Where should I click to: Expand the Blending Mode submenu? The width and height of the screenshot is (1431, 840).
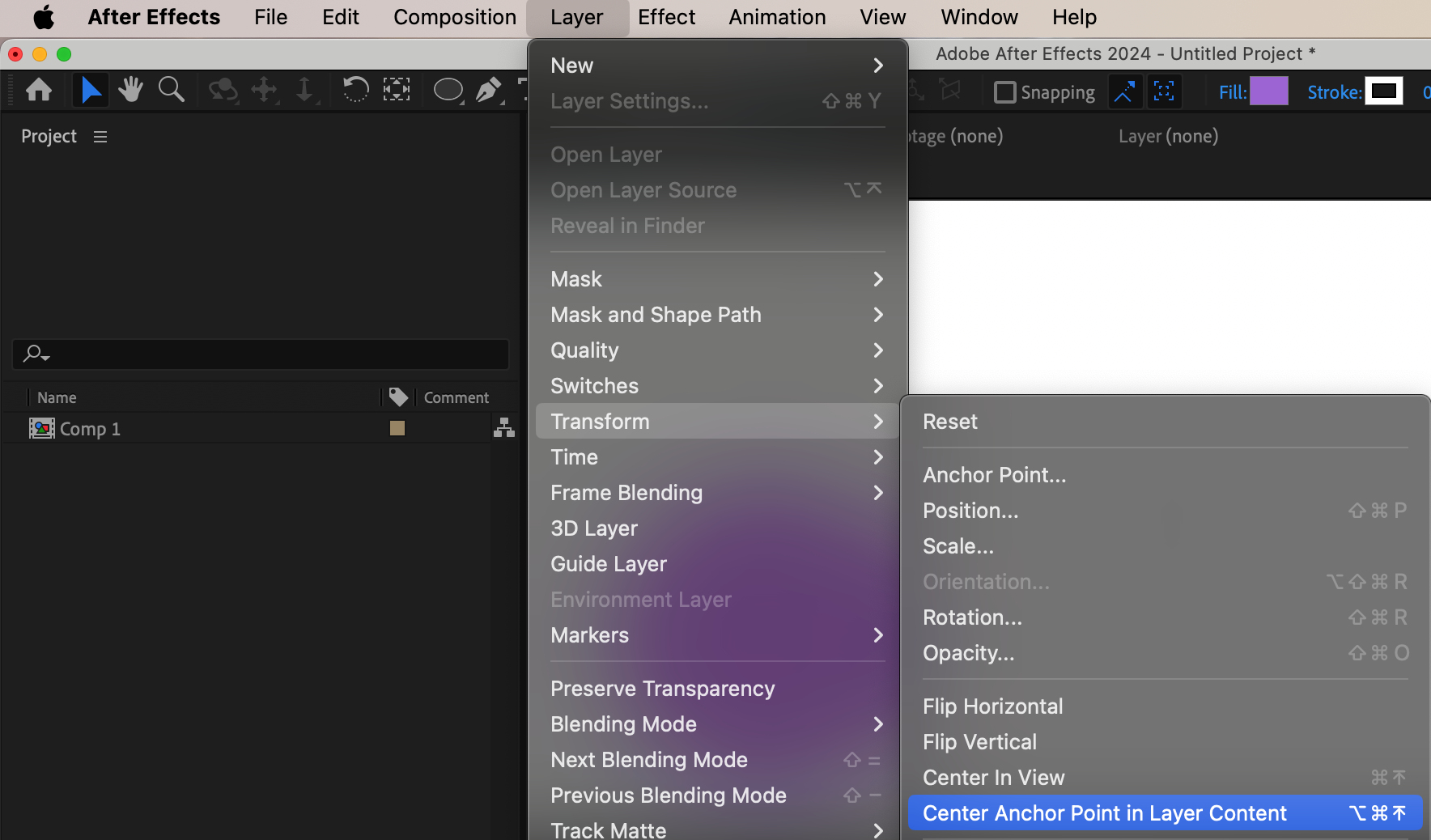pos(717,724)
